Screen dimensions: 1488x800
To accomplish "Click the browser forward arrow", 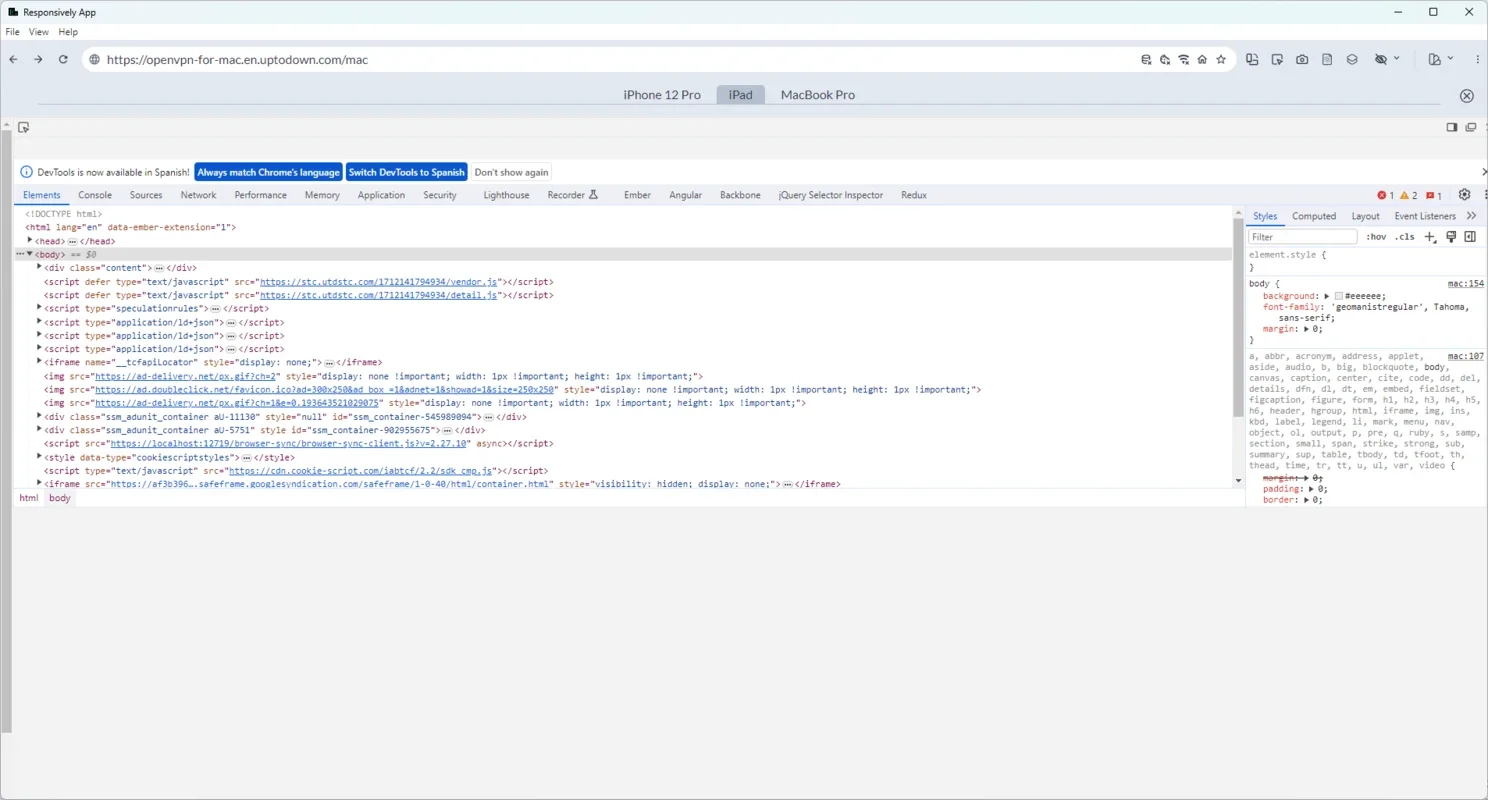I will 38,60.
